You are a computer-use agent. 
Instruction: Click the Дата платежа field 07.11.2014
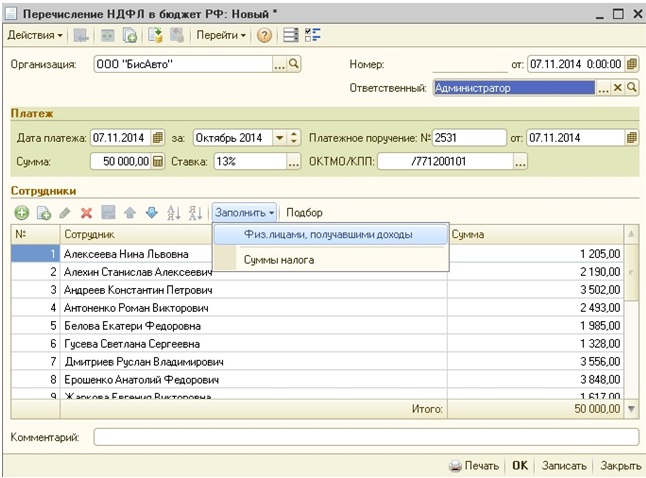coord(121,138)
